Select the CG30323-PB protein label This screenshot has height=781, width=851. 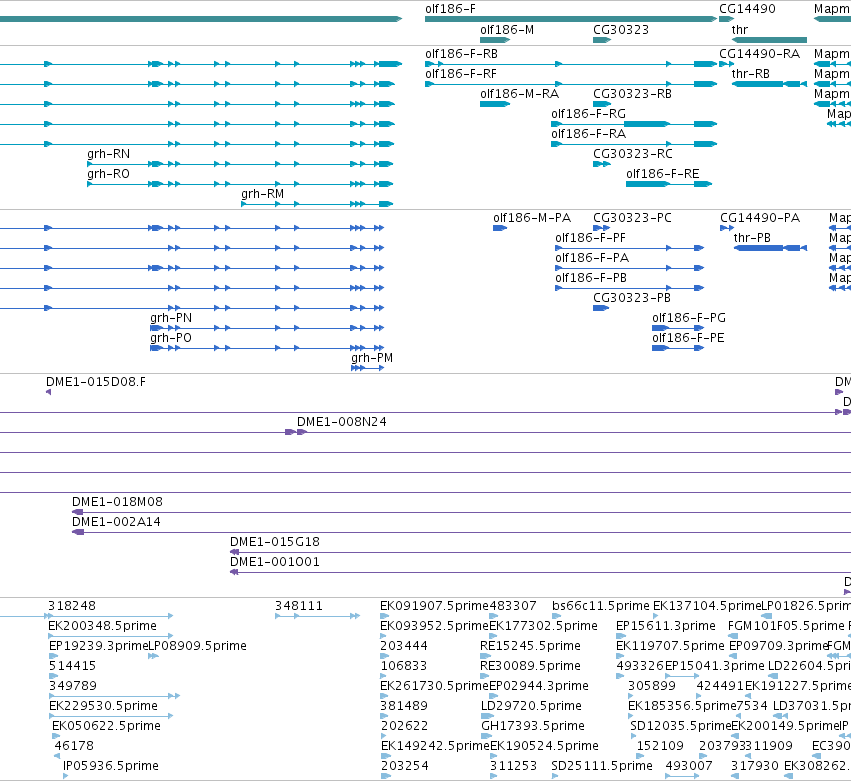coord(632,299)
